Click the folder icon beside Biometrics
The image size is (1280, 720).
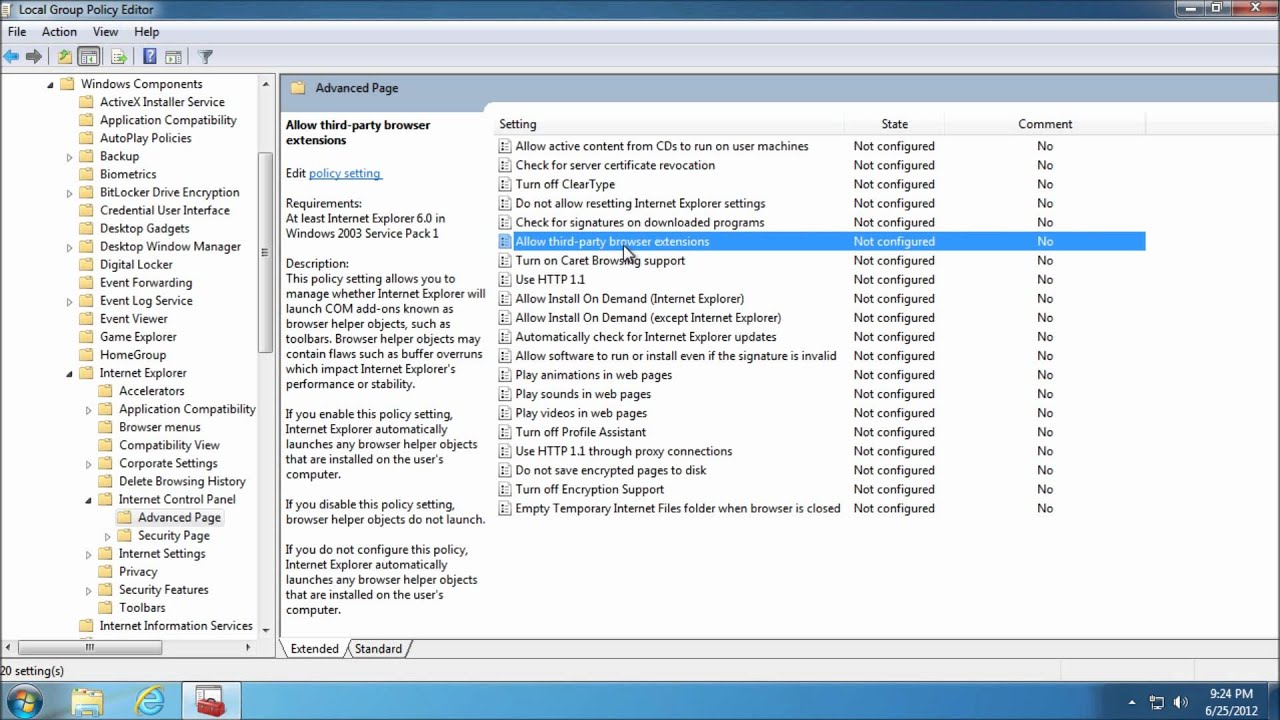86,174
